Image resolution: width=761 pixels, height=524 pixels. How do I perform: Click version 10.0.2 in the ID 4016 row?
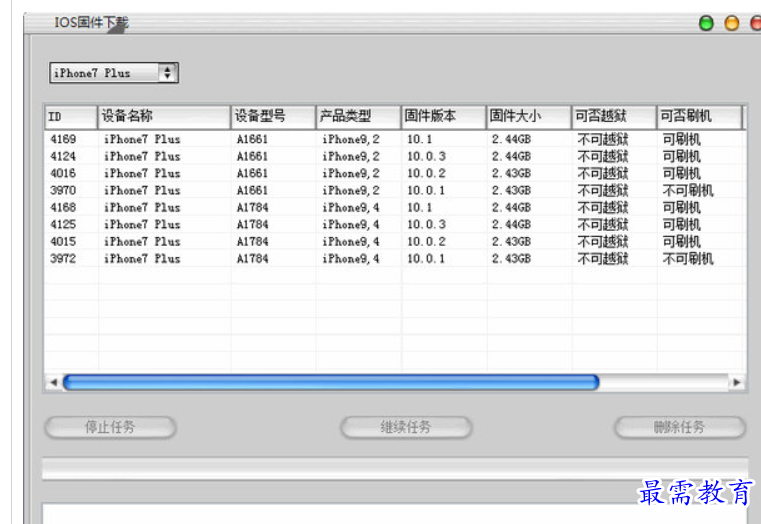tap(426, 174)
